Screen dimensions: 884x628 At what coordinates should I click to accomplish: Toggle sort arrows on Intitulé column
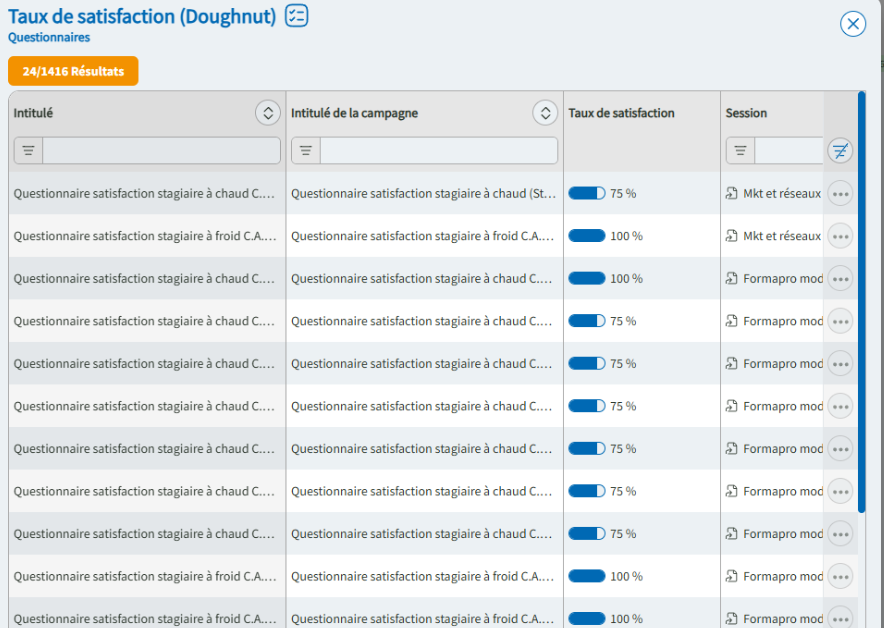[x=267, y=113]
